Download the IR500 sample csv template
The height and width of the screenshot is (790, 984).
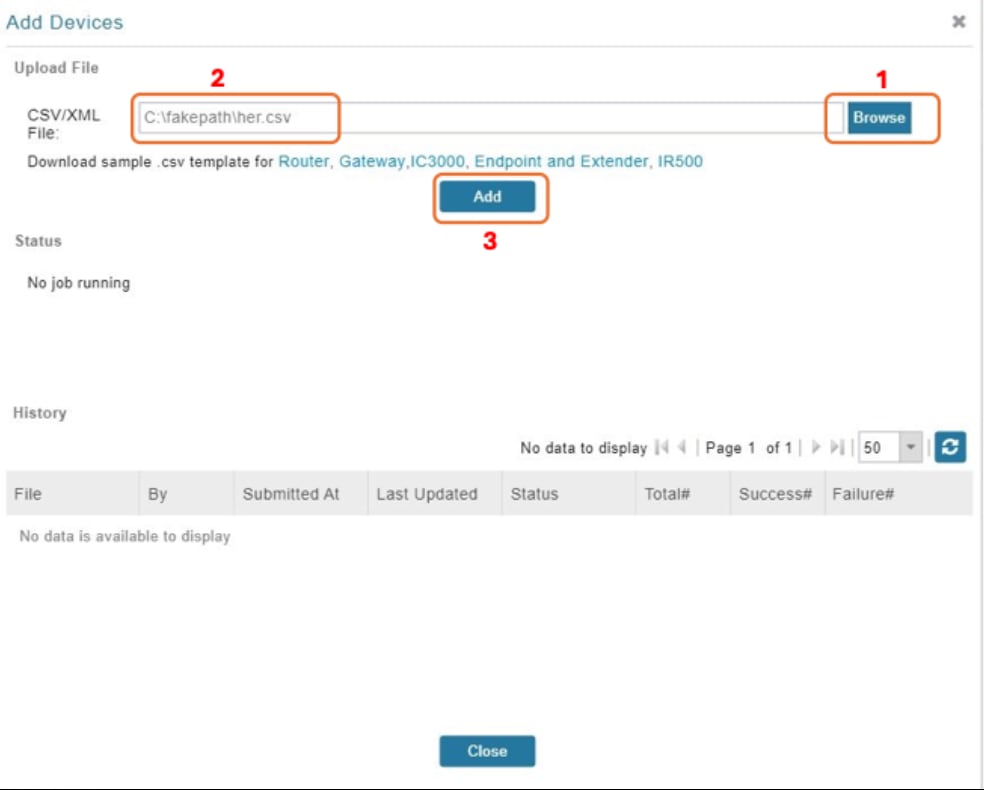tap(680, 161)
